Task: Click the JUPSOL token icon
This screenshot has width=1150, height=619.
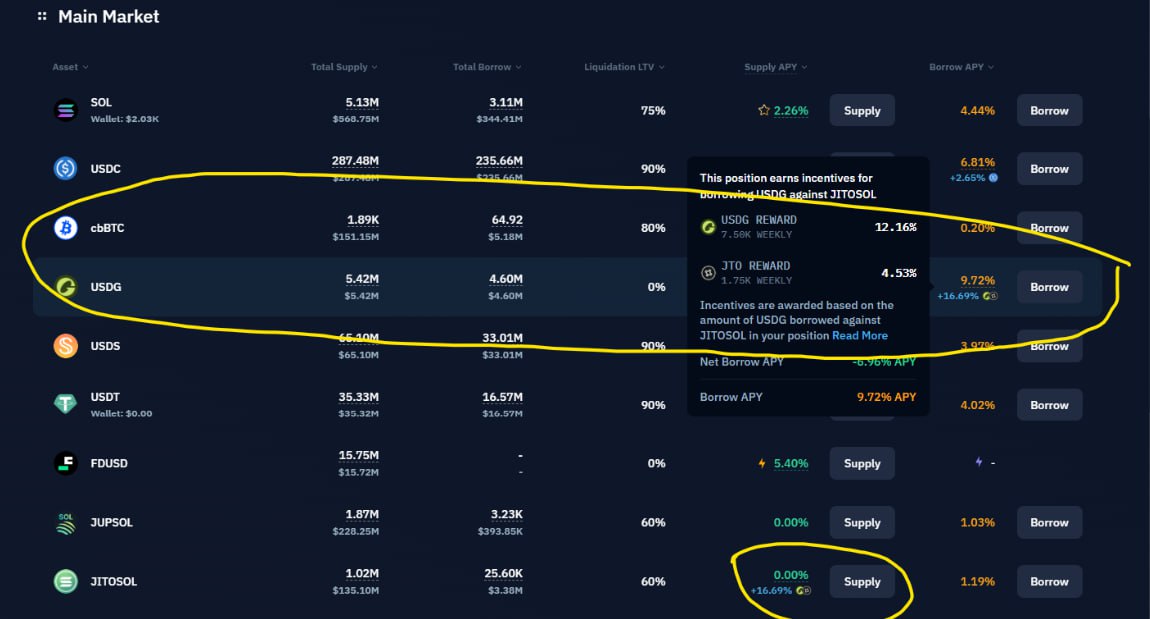Action: (65, 523)
